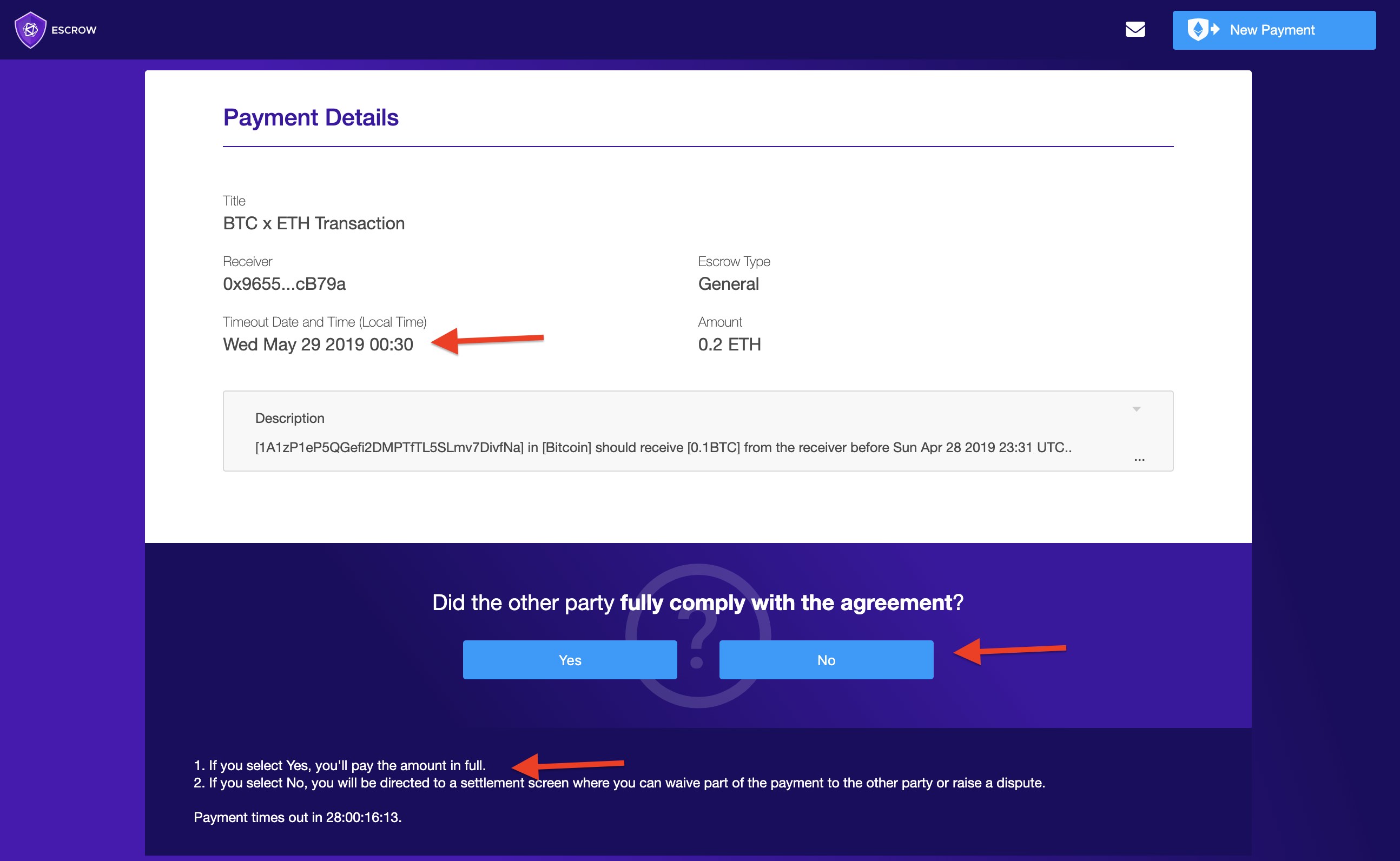
Task: Click the 0.2 ETH amount value
Action: (729, 345)
